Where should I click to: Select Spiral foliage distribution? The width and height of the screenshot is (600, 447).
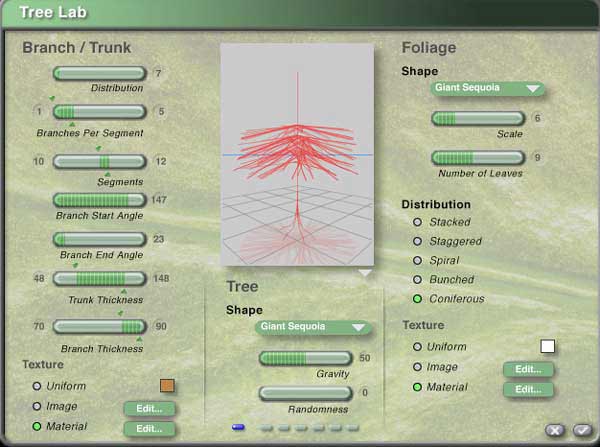417,261
